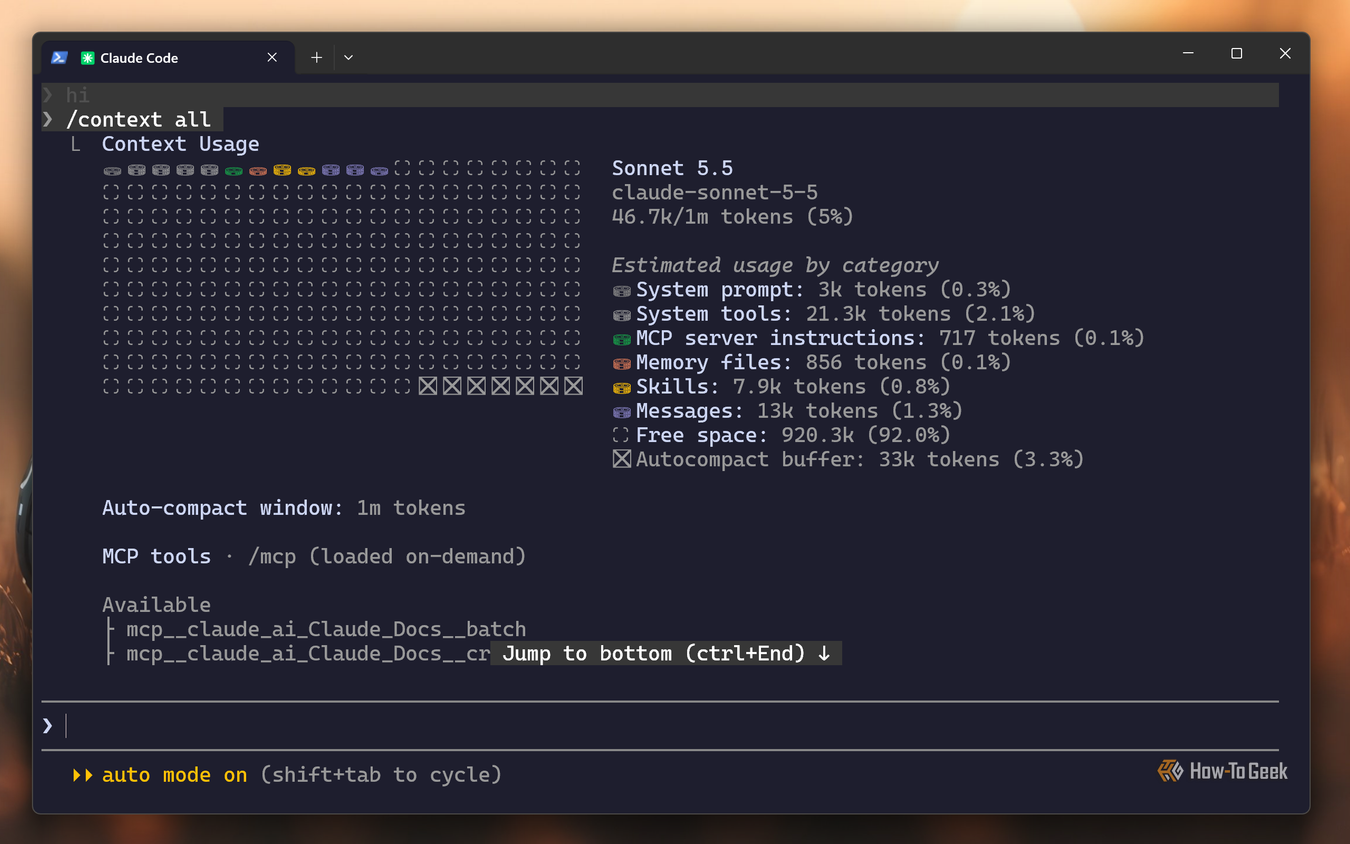
Task: Focus the command prompt input line
Action: coord(660,725)
